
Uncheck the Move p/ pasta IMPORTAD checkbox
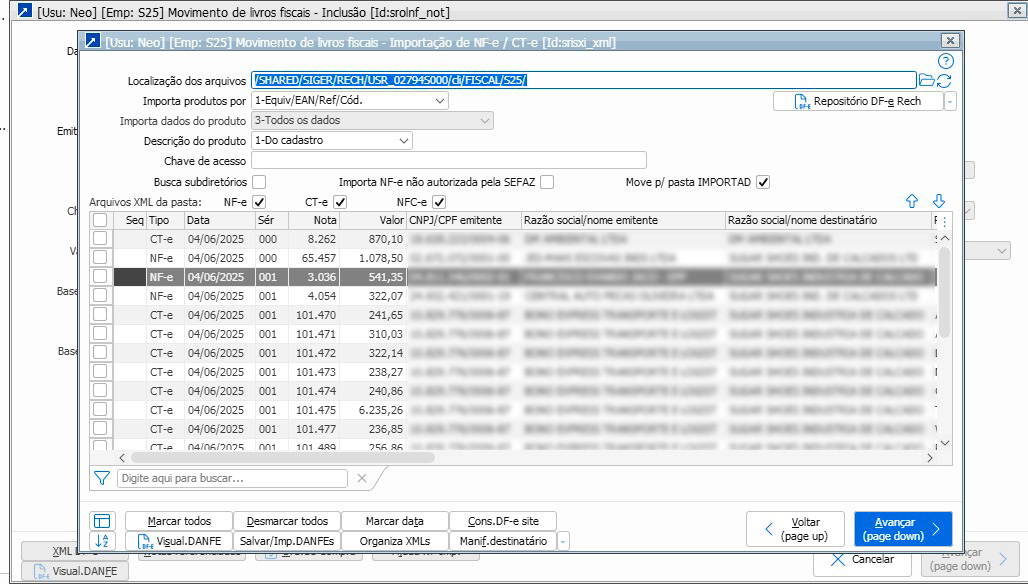tap(763, 182)
